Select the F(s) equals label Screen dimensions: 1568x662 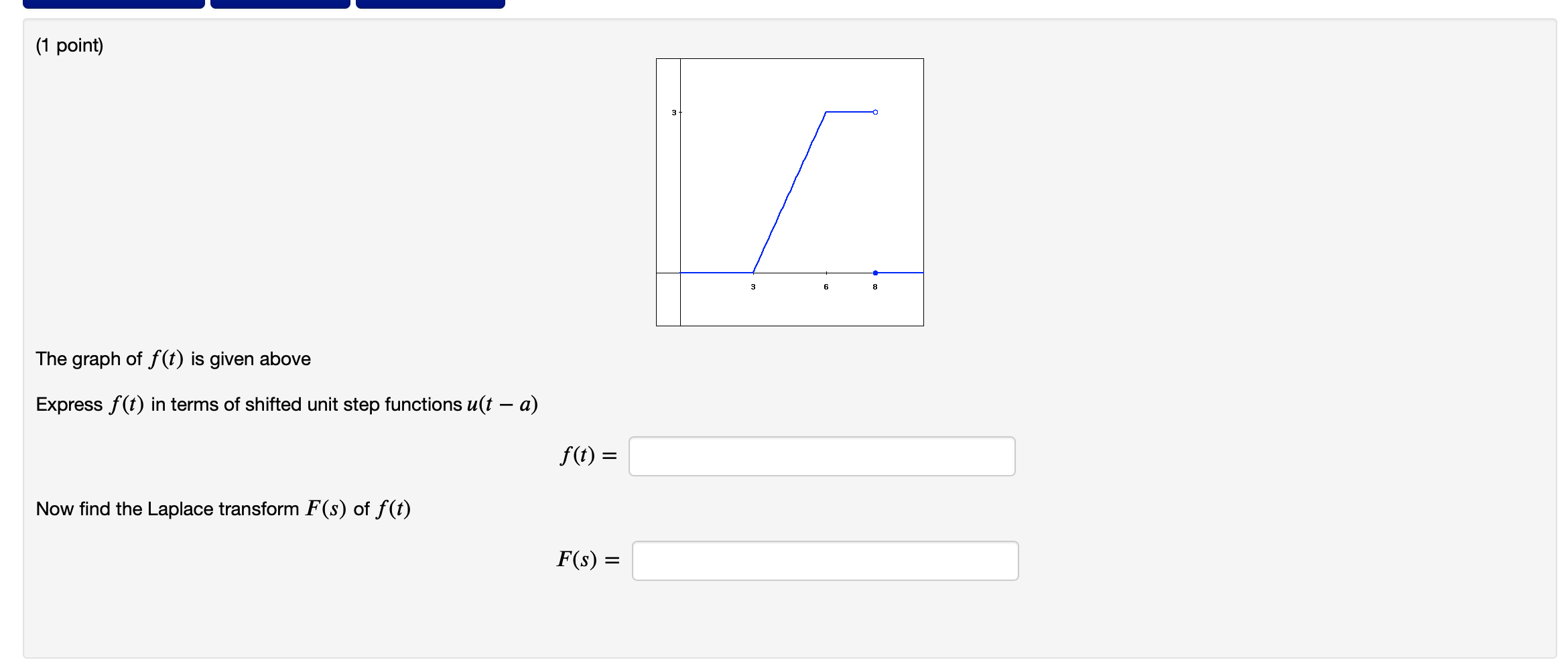click(586, 560)
